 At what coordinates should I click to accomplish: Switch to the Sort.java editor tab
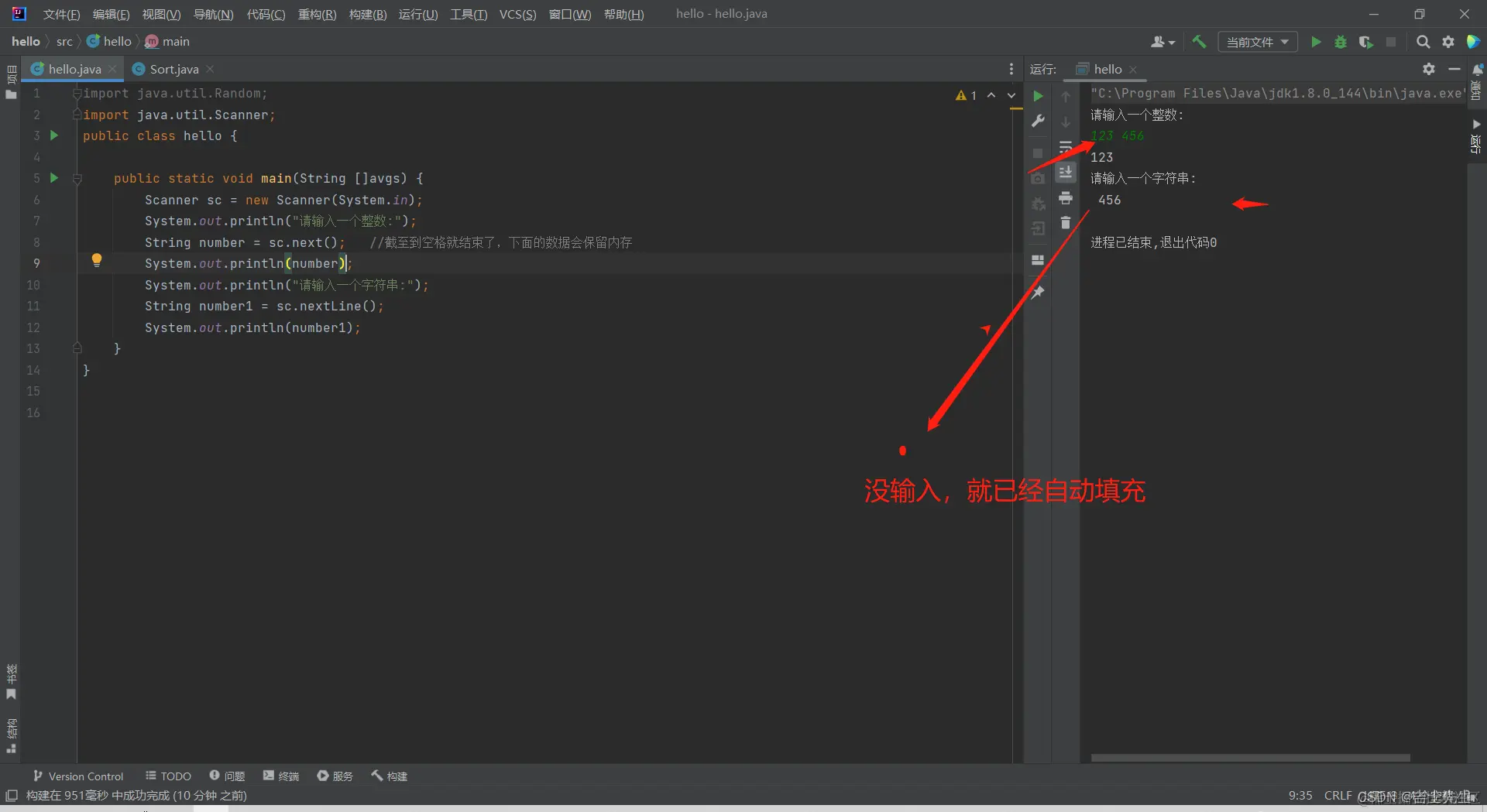pos(173,69)
